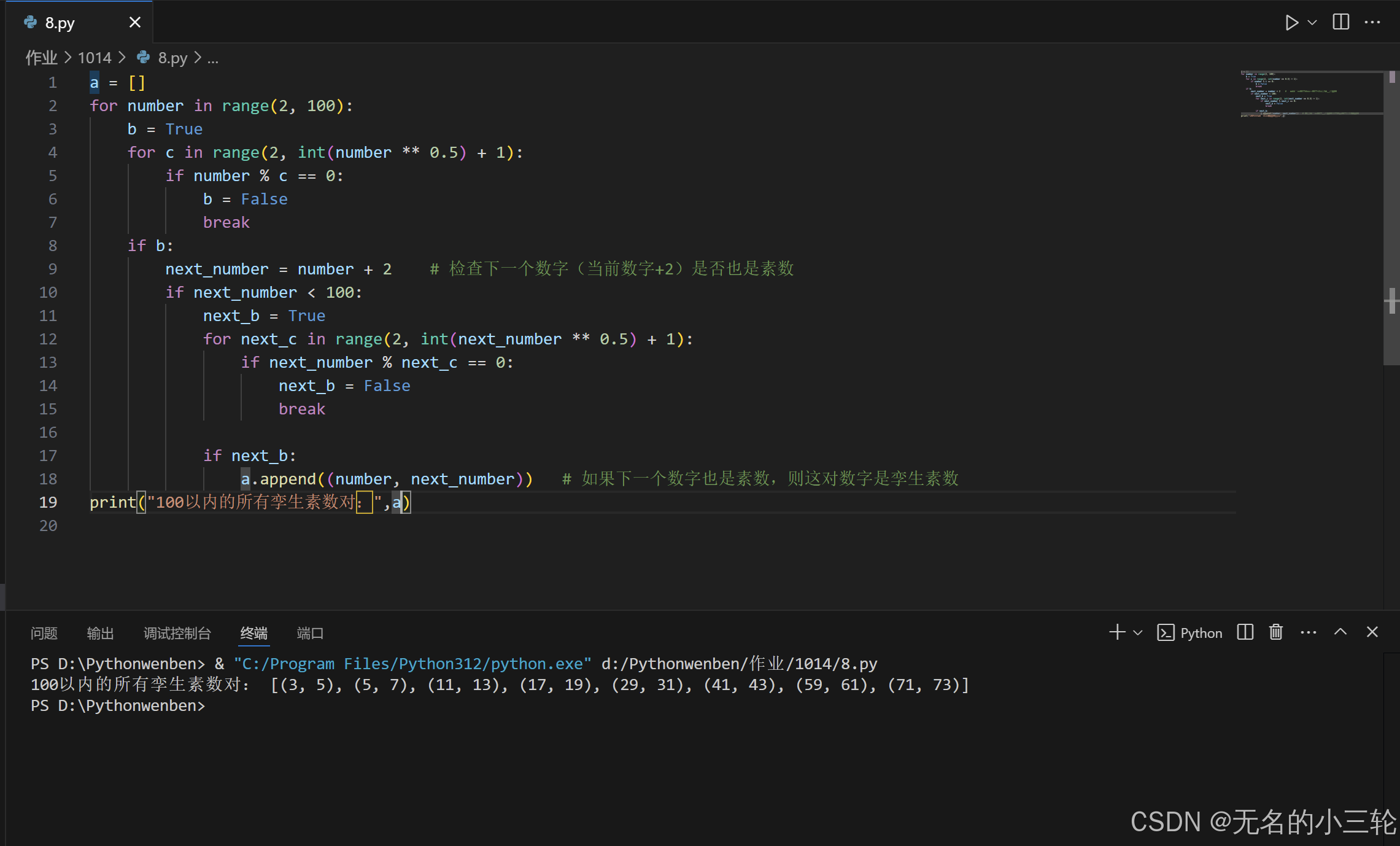This screenshot has width=1400, height=846.
Task: Close the 8.py editor tab
Action: pos(135,23)
